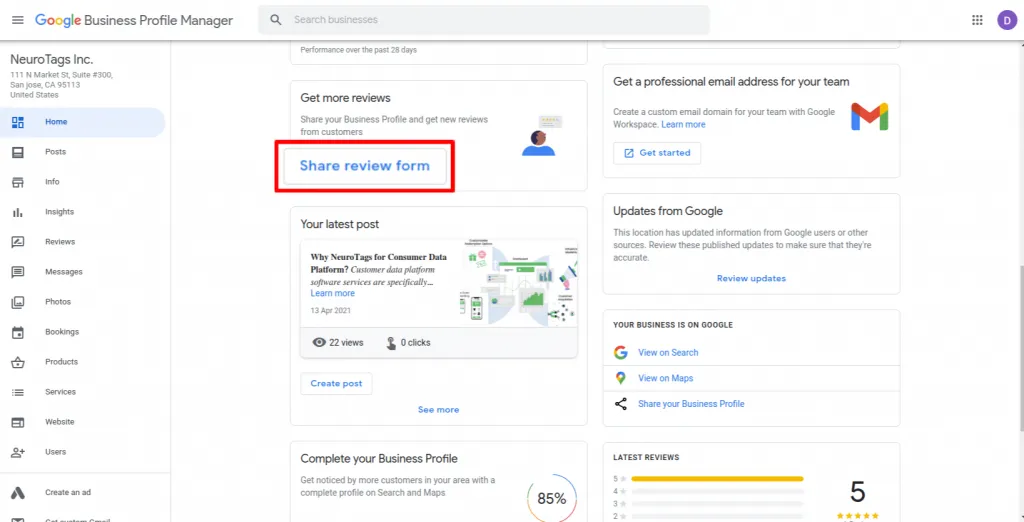Select Services from the sidebar
Viewport: 1024px width, 522px height.
tap(60, 392)
